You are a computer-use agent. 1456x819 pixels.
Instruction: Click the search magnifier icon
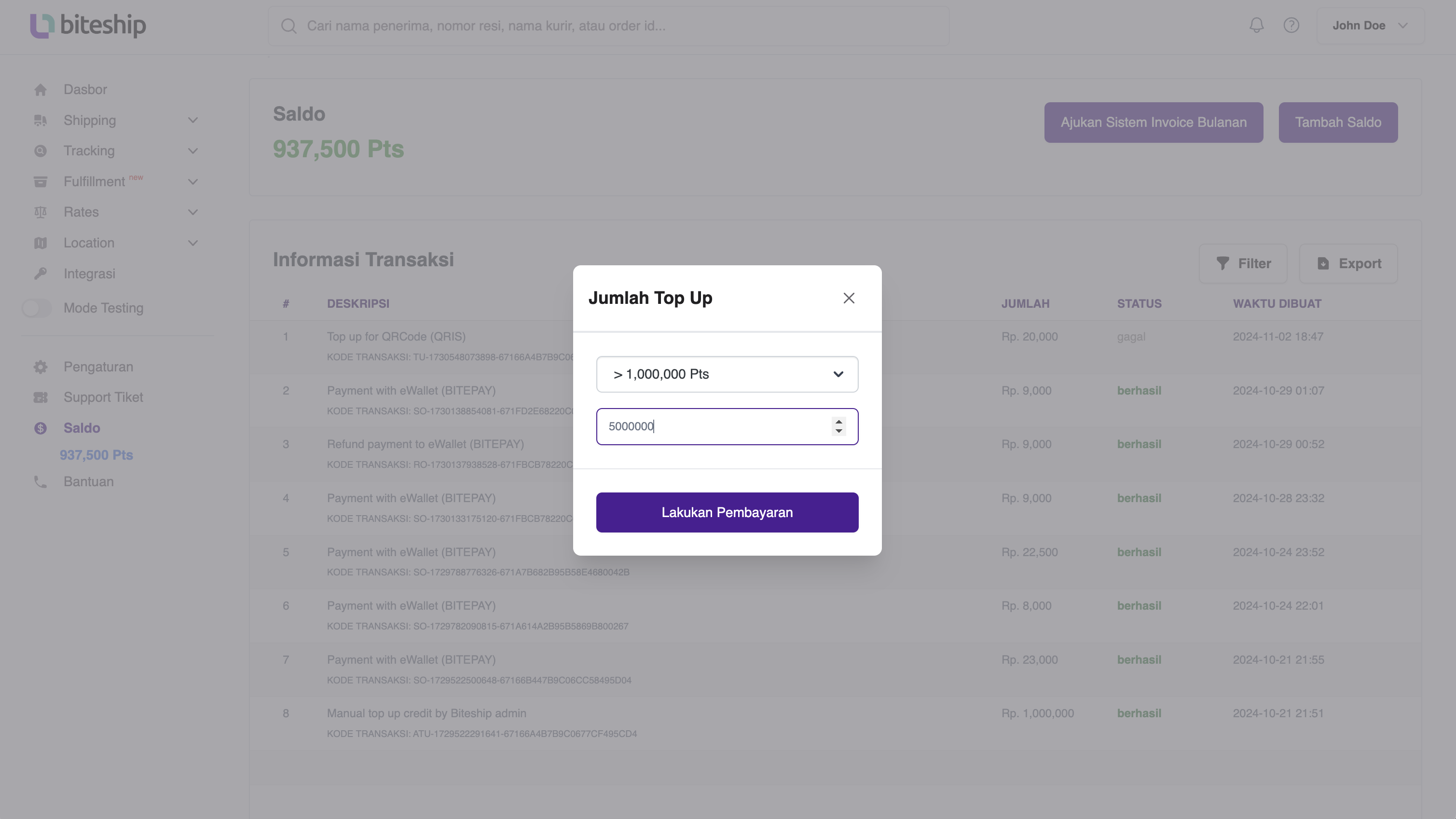coord(289,26)
